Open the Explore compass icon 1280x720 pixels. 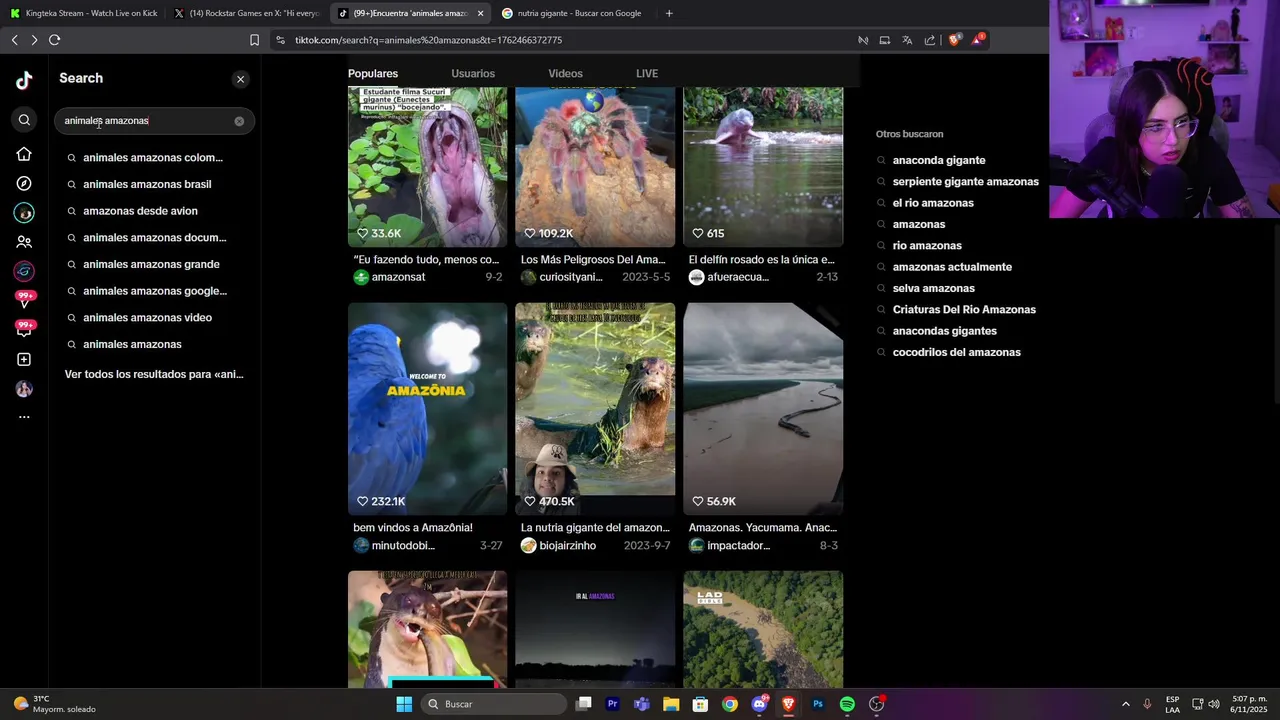pyautogui.click(x=24, y=184)
